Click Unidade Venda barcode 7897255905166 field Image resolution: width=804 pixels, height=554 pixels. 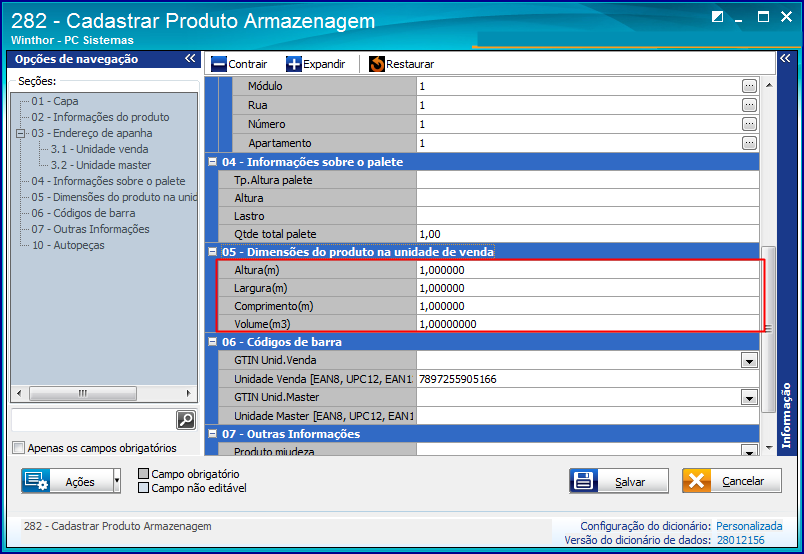click(x=588, y=379)
